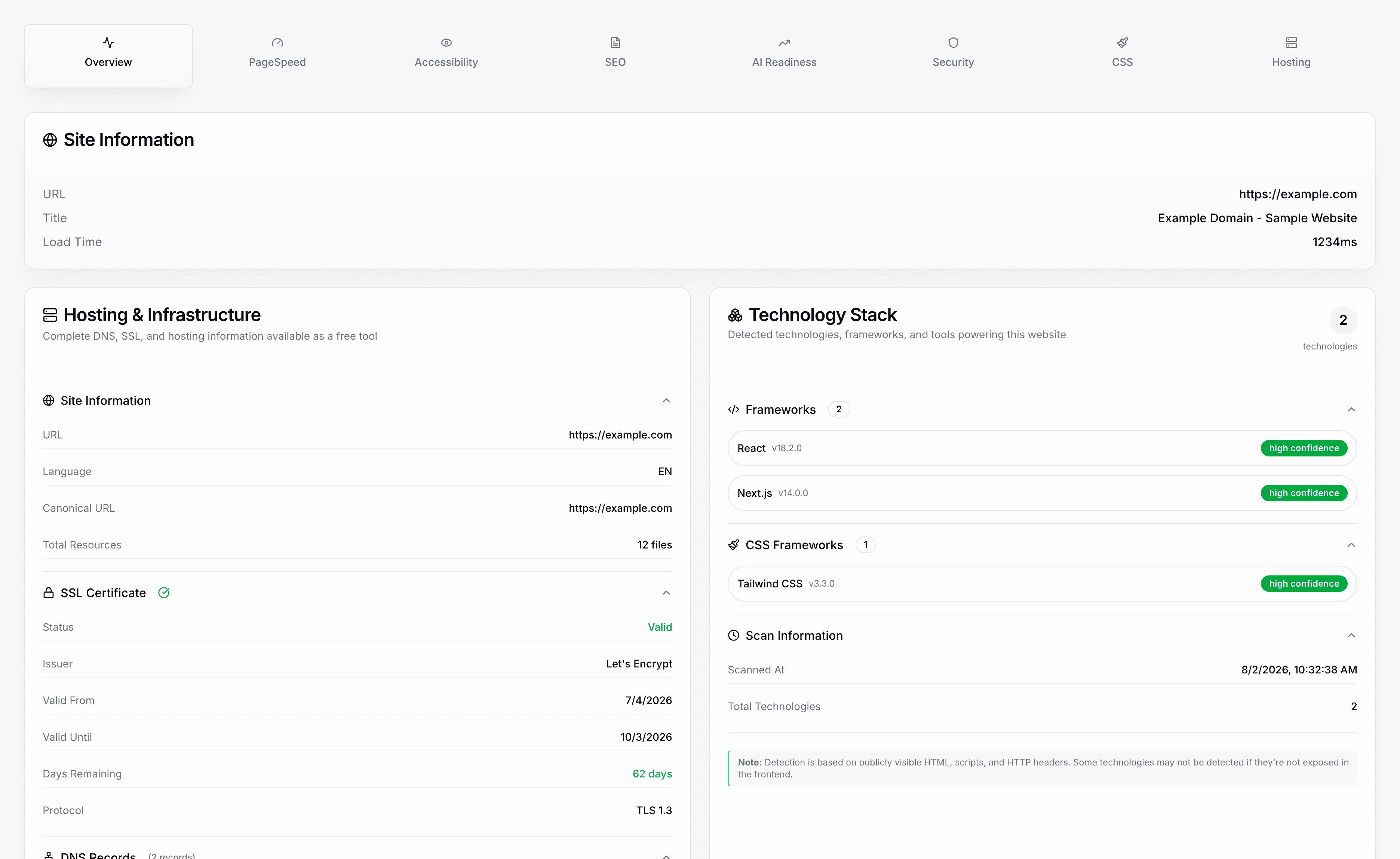Click the clock icon beside Scan Information
This screenshot has height=859, width=1400.
click(734, 635)
